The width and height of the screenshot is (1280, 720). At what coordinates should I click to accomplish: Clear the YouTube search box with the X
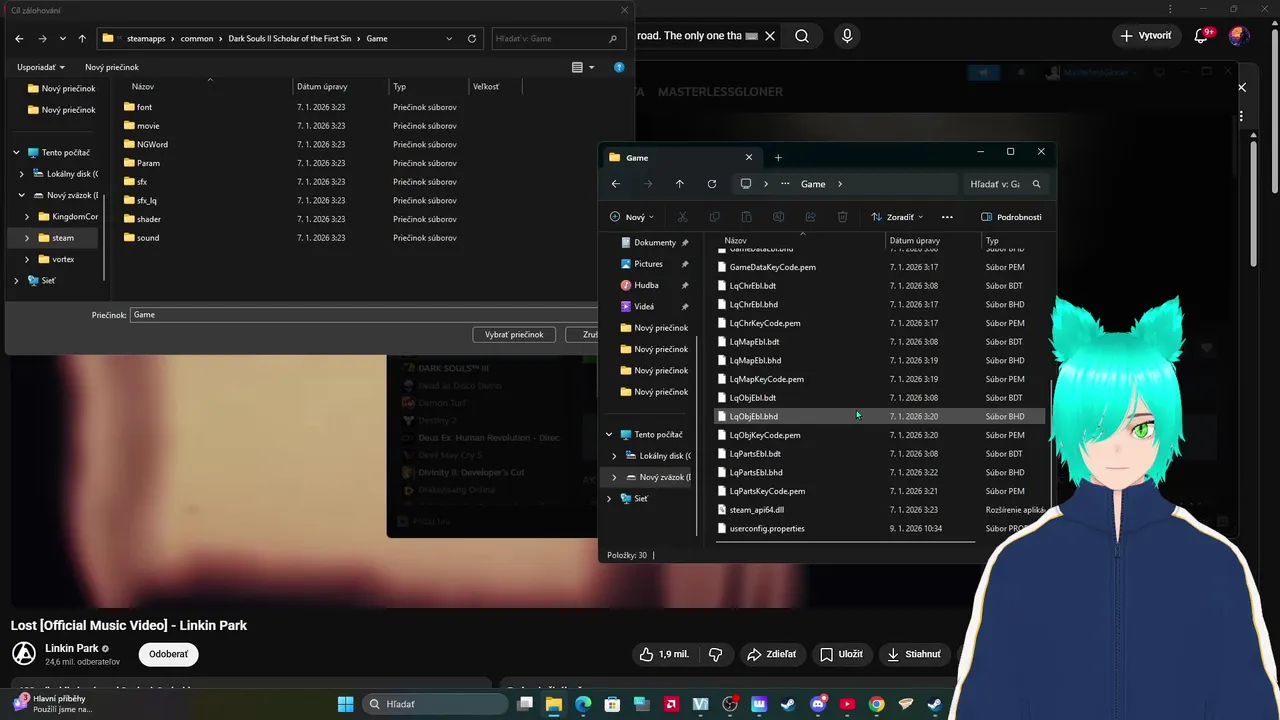pyautogui.click(x=770, y=36)
